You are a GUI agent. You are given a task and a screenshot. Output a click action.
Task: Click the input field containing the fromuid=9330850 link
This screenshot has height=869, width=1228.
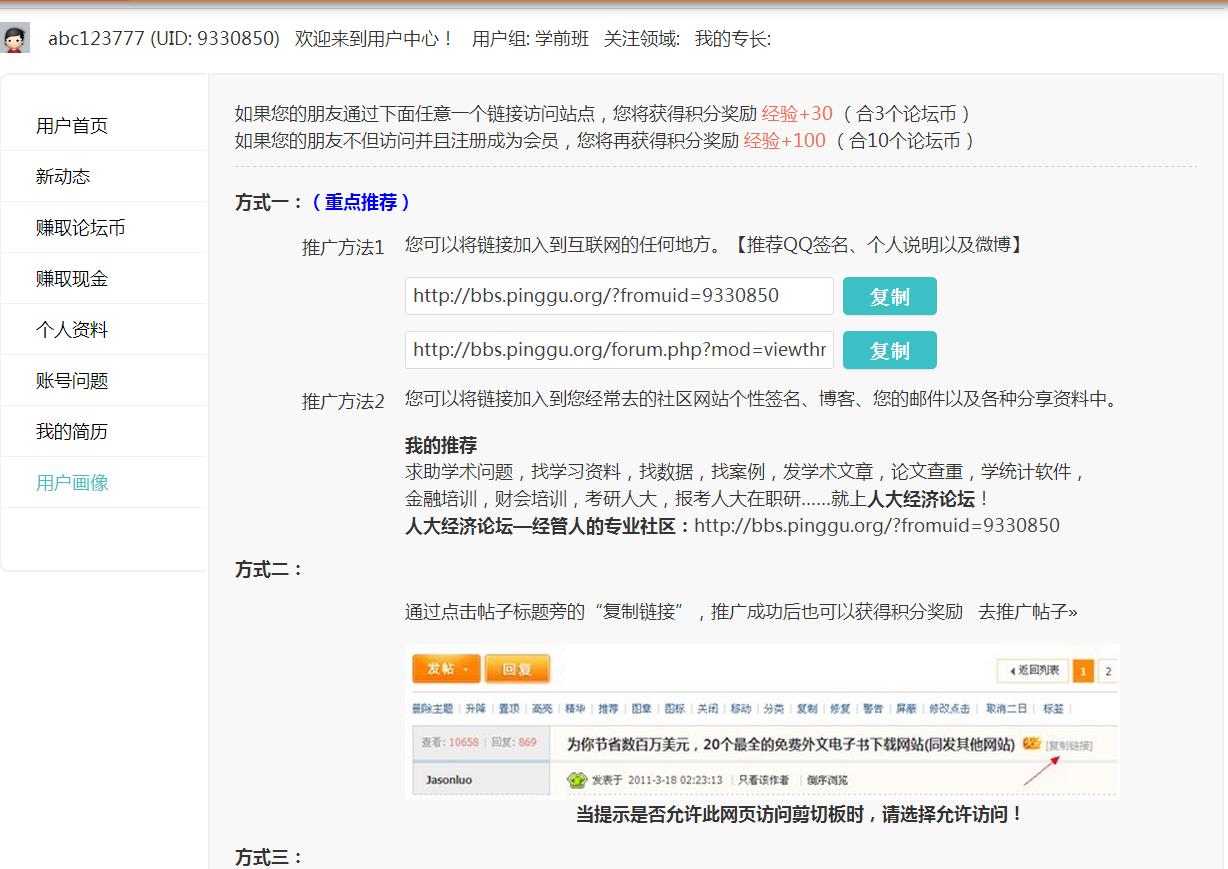(x=619, y=296)
